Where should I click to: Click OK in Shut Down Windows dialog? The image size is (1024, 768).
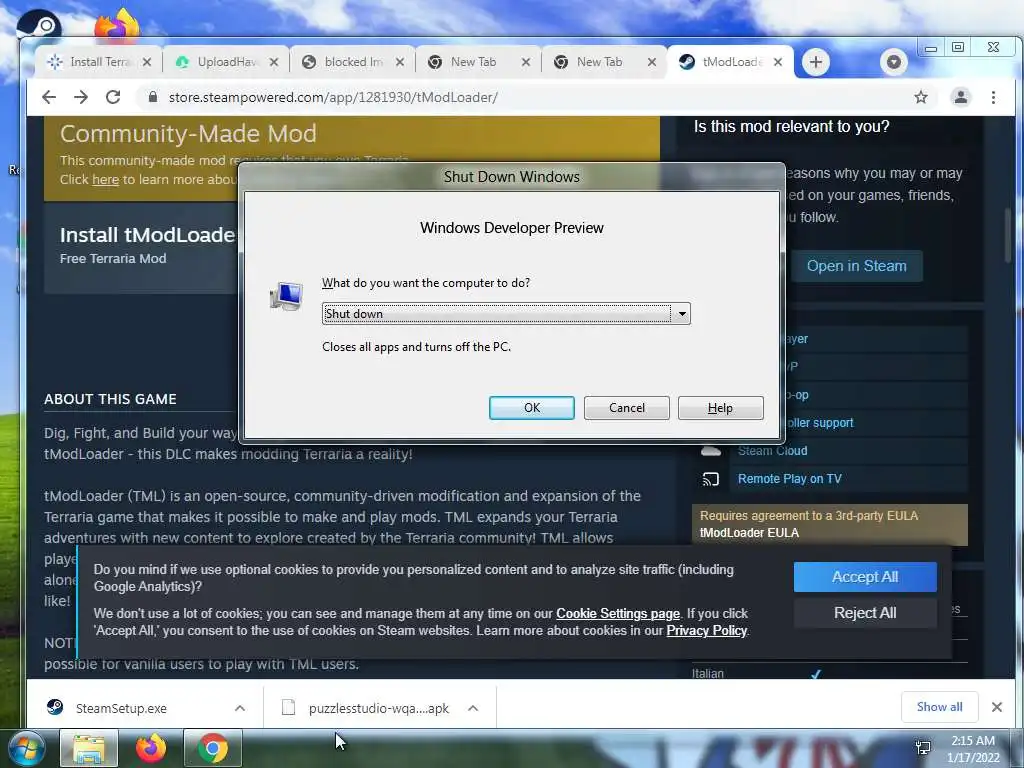pos(532,408)
